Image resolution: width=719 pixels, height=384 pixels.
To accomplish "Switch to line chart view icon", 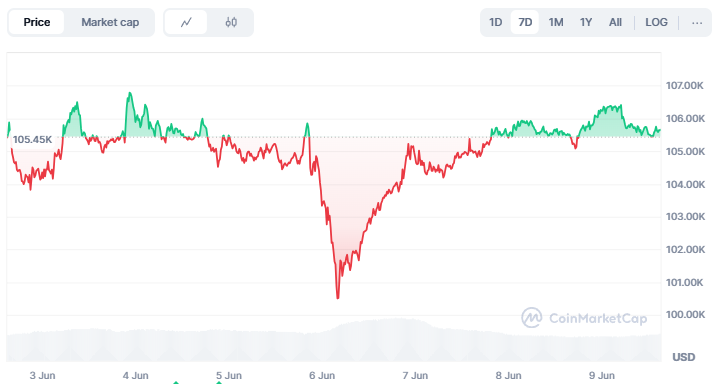I will pos(186,22).
